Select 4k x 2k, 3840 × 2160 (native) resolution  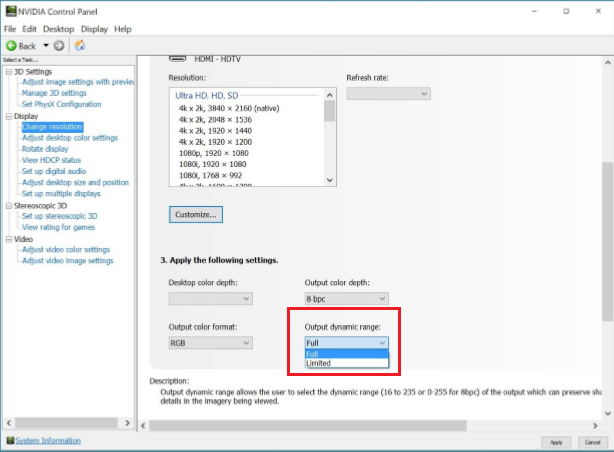click(x=229, y=108)
